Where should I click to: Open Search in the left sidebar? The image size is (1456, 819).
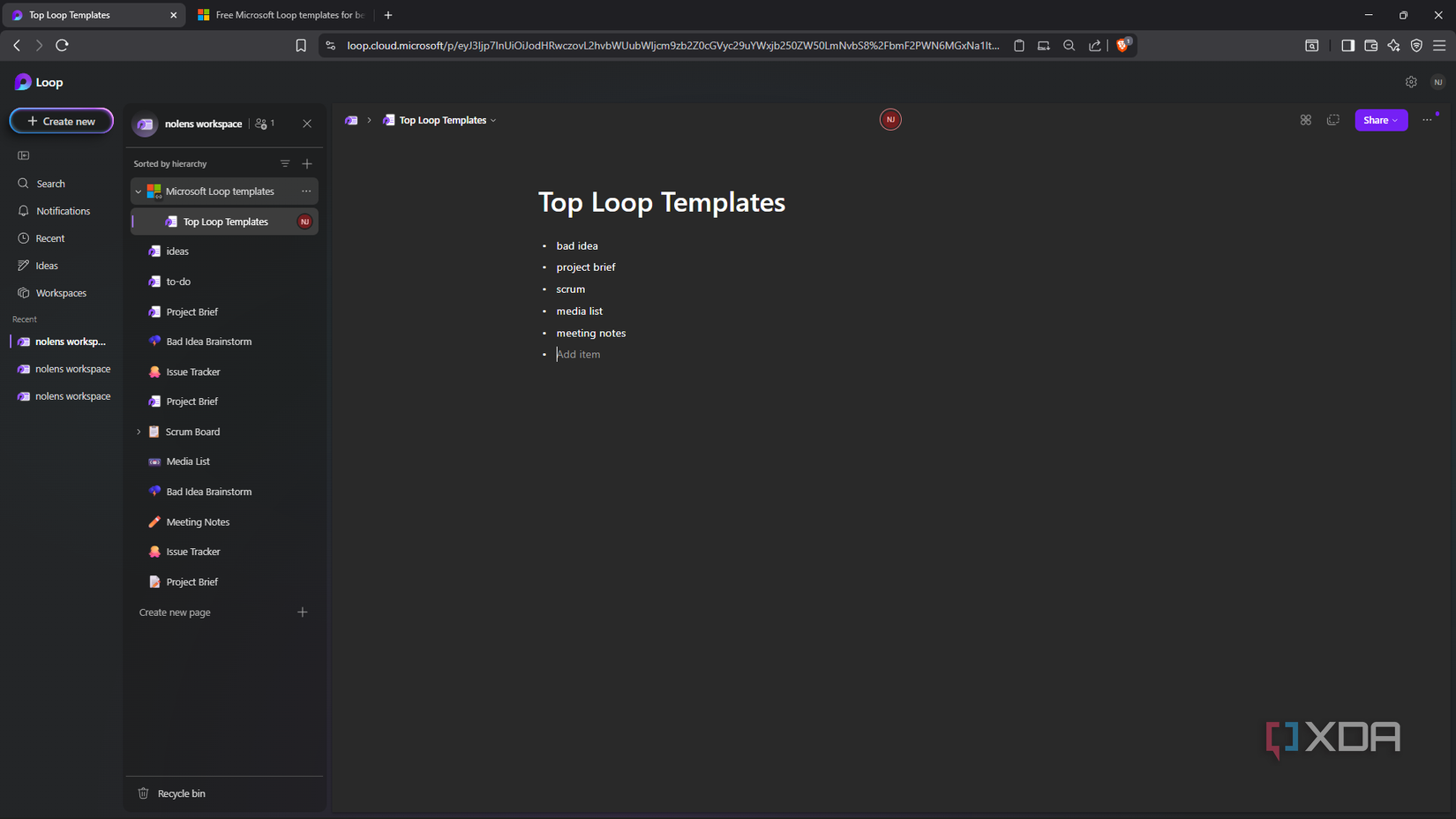[49, 184]
